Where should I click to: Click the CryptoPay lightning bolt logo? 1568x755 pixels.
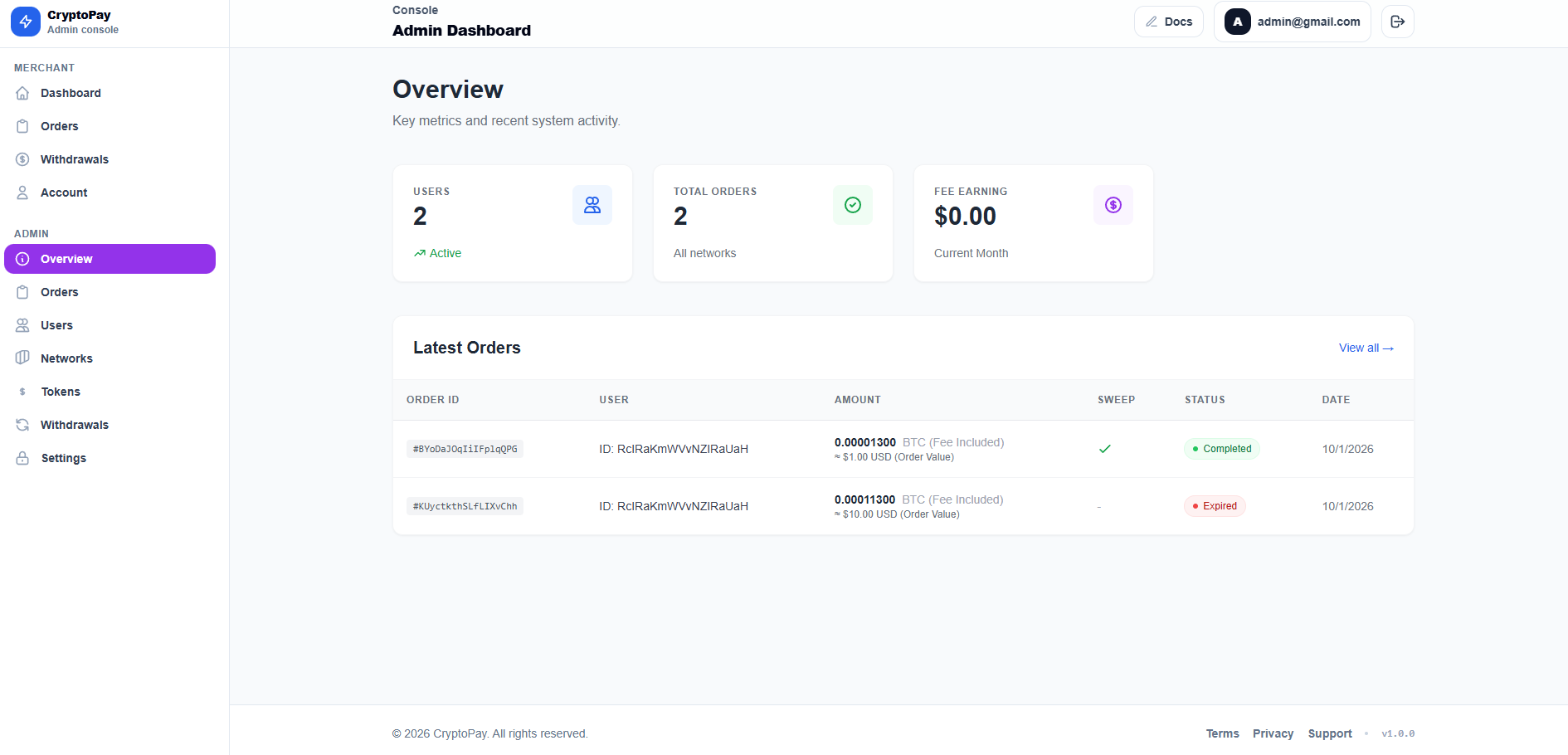[26, 22]
